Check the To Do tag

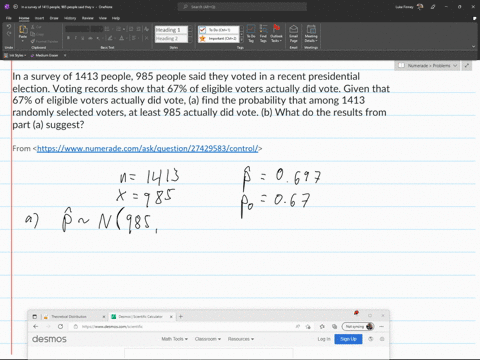click(x=219, y=30)
